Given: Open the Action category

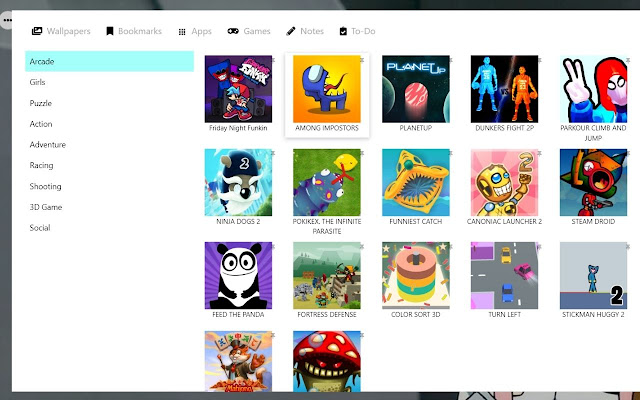Looking at the screenshot, I should click(x=109, y=124).
